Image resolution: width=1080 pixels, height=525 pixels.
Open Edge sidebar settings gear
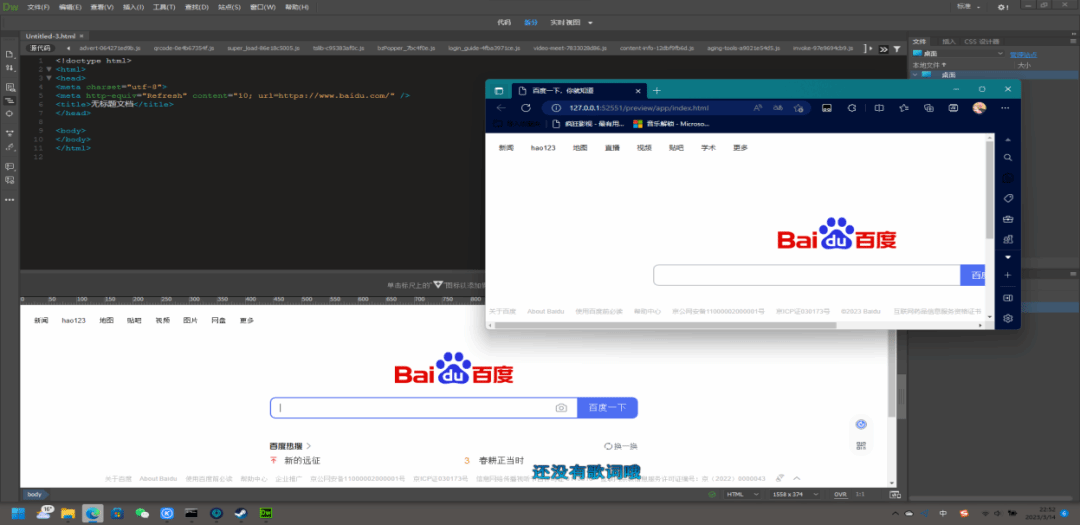pos(1008,318)
